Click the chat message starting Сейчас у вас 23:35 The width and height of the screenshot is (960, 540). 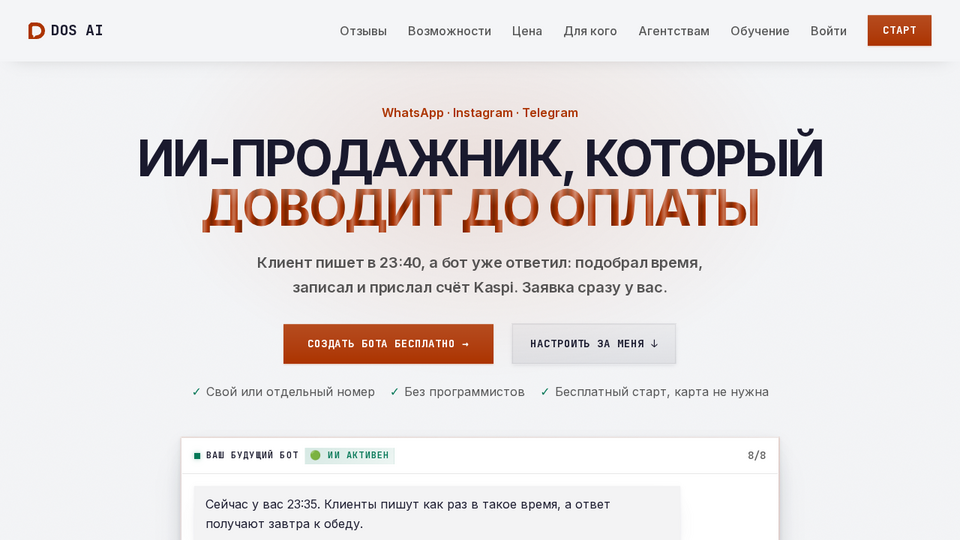point(437,514)
